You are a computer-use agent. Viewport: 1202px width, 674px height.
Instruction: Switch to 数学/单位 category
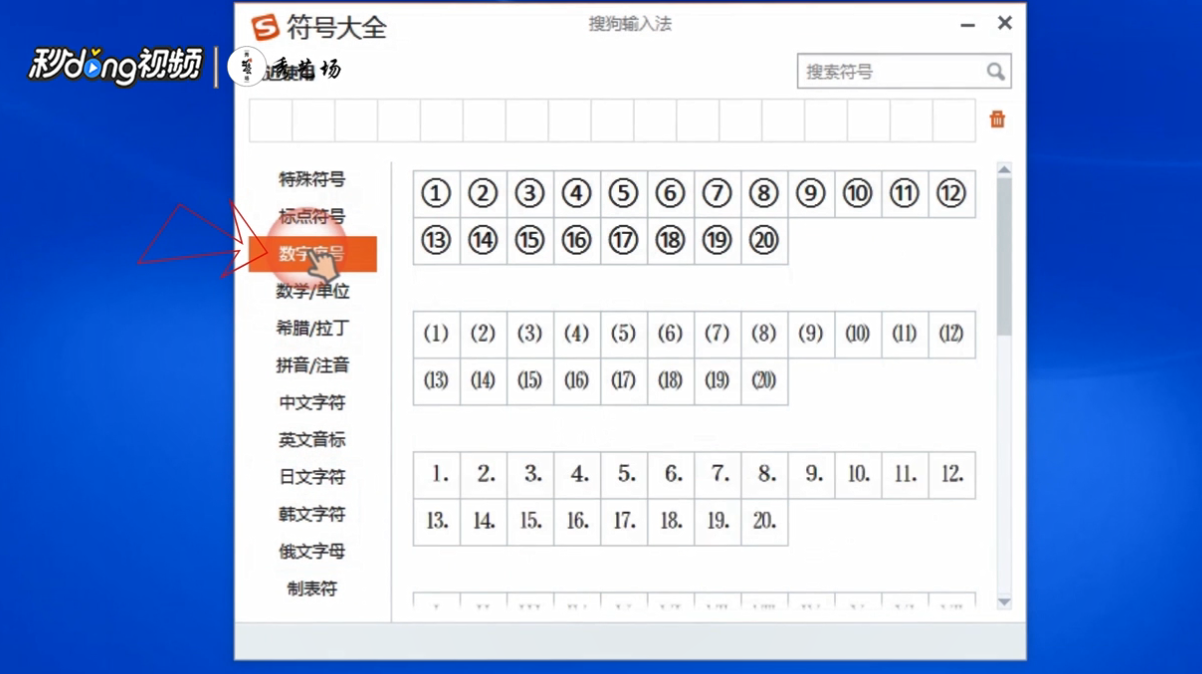point(312,291)
